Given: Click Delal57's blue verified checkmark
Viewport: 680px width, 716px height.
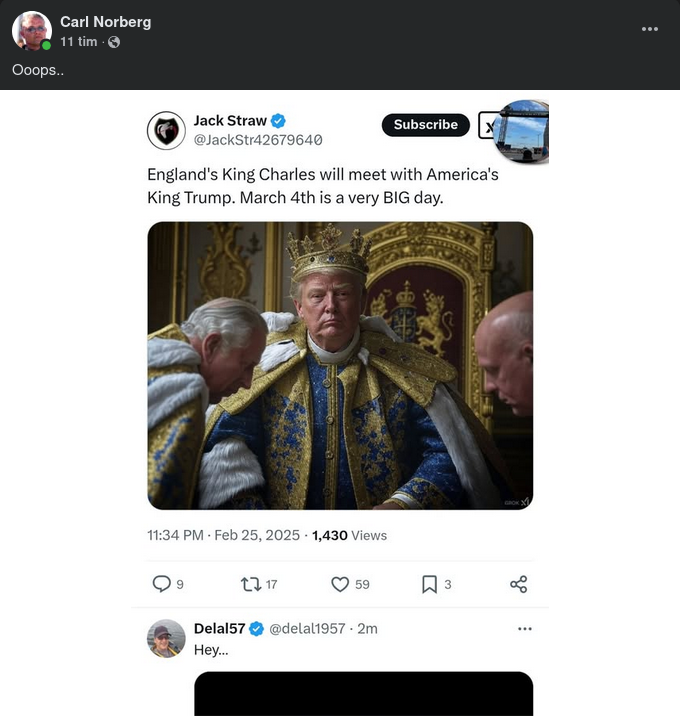Looking at the screenshot, I should click(256, 628).
